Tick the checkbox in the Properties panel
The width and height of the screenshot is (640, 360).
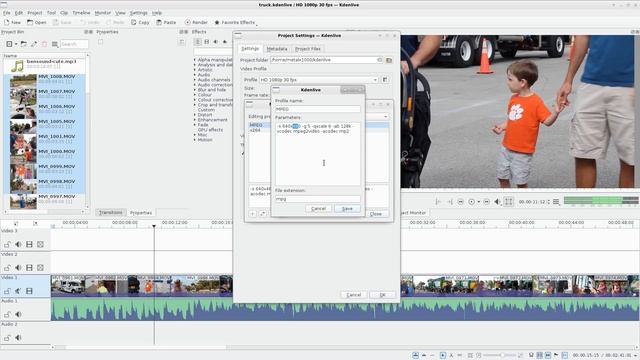pyautogui.click(x=100, y=42)
